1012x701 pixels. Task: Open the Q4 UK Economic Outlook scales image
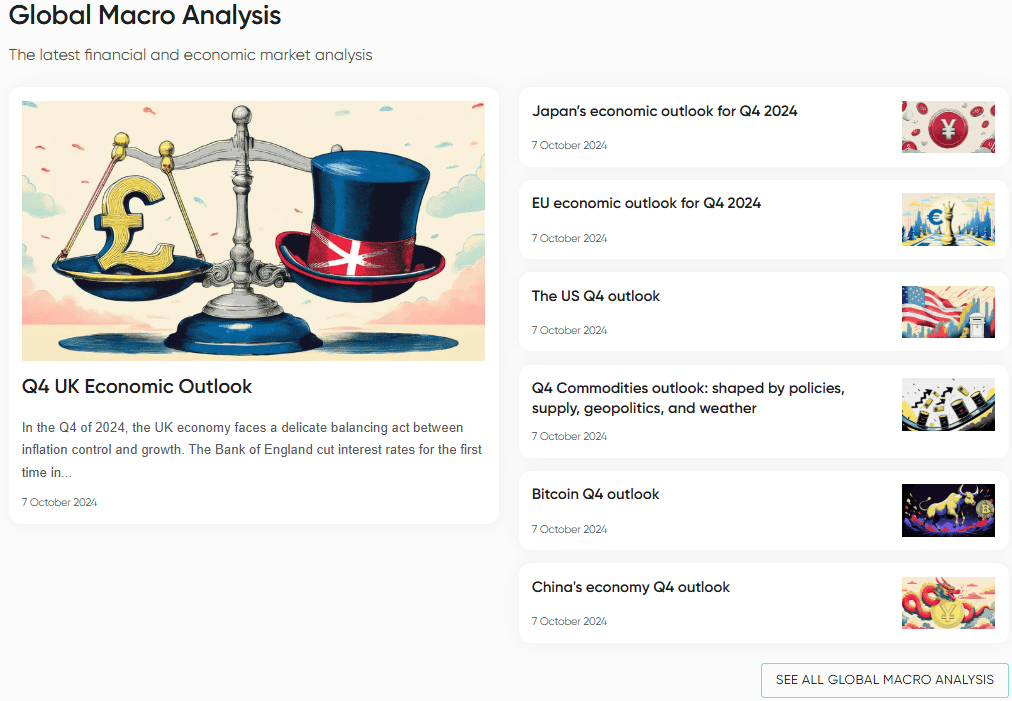pyautogui.click(x=253, y=230)
